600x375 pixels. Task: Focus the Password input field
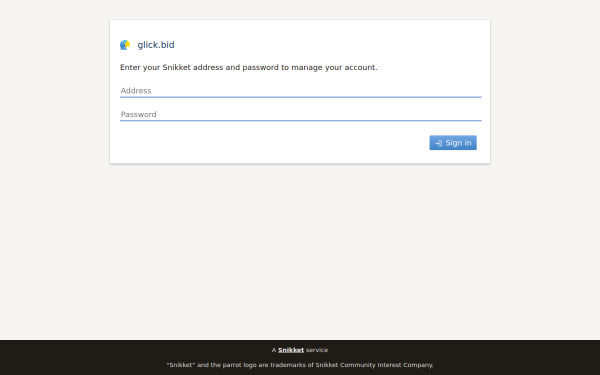pyautogui.click(x=301, y=114)
